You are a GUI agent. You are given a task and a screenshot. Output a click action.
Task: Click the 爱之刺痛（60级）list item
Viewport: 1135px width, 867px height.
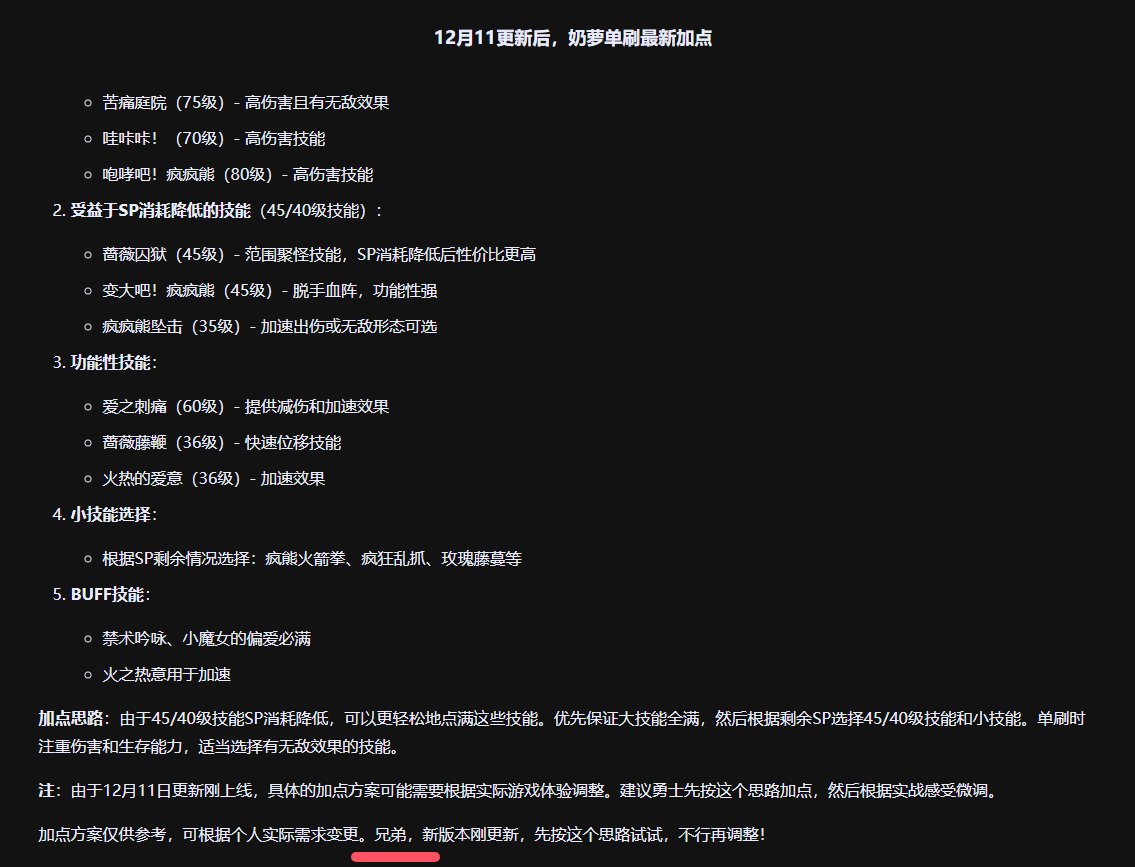(x=245, y=407)
